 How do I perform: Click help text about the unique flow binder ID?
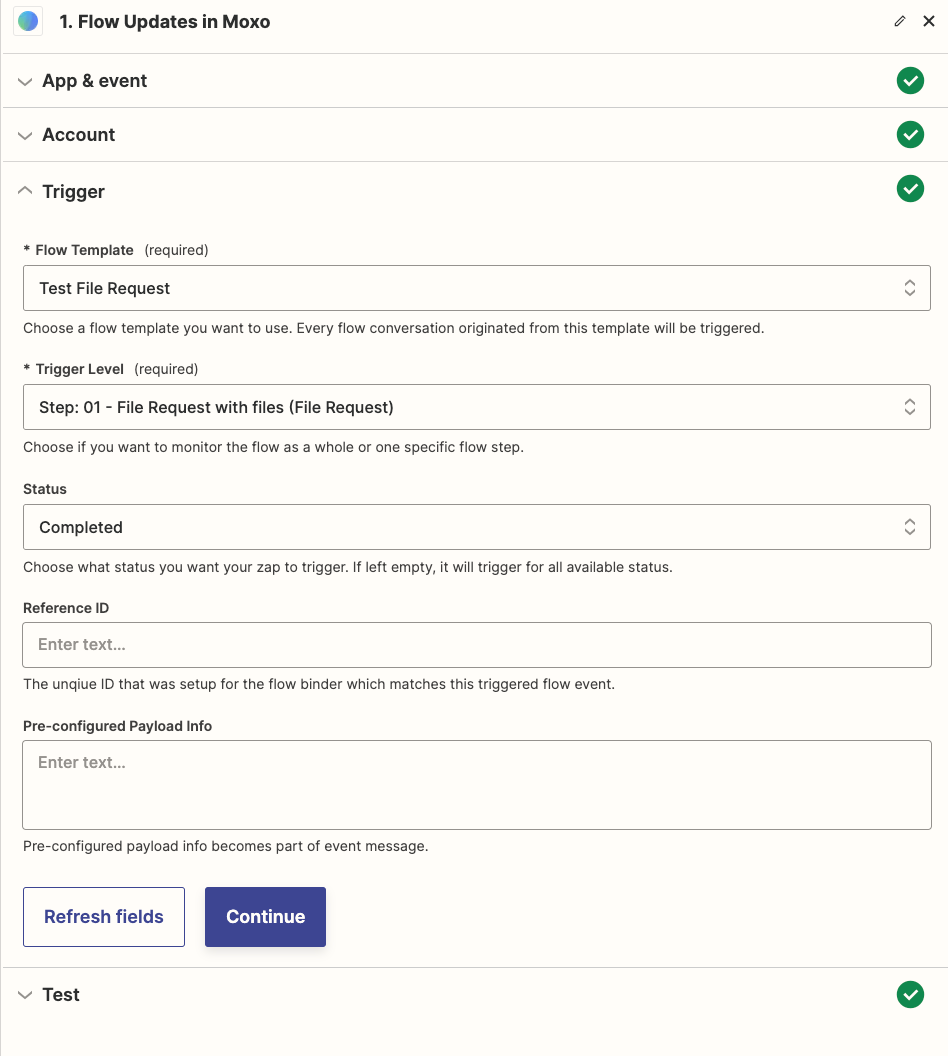tap(319, 684)
